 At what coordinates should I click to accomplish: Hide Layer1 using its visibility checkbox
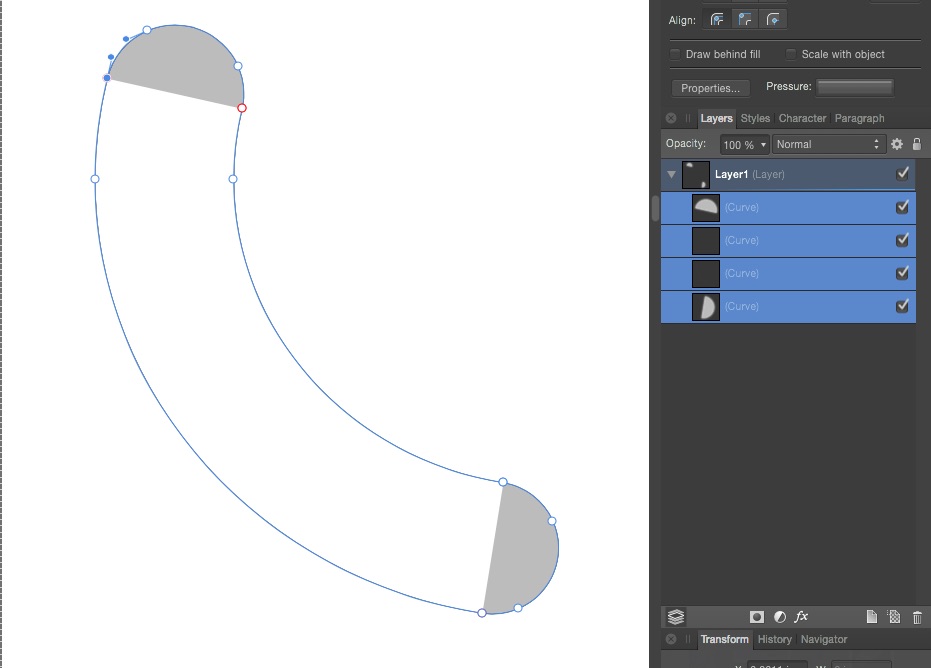[x=903, y=174]
